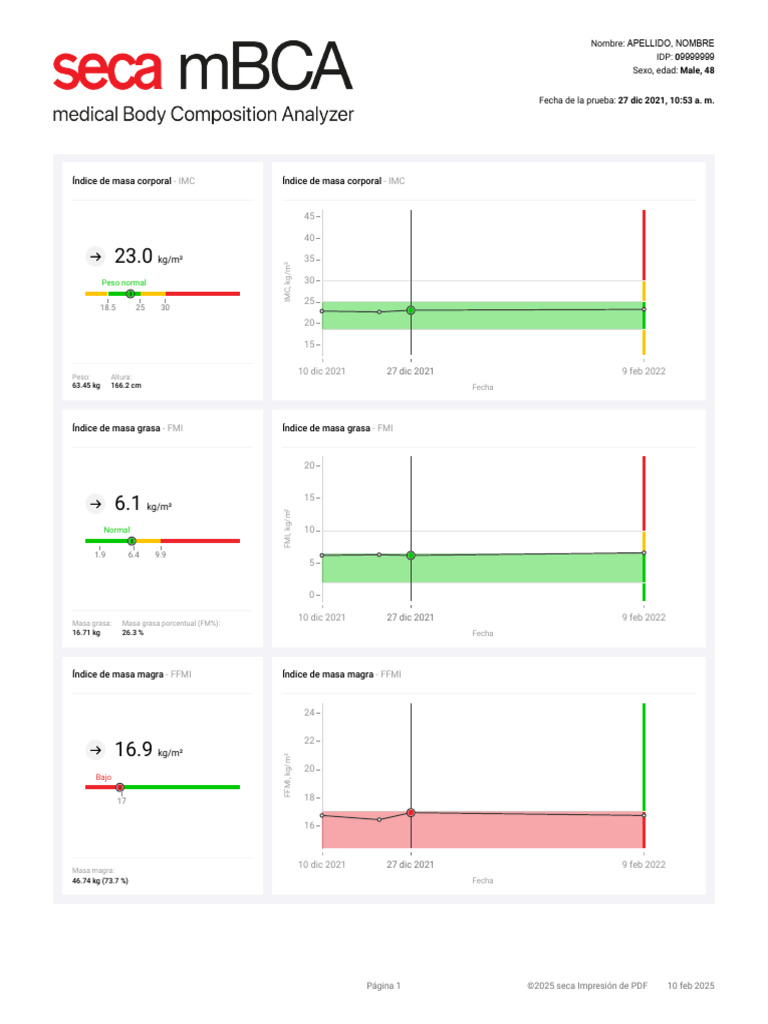This screenshot has height=1024, width=768.
Task: Click green 27 dic data point in IMC chart
Action: coord(411,310)
